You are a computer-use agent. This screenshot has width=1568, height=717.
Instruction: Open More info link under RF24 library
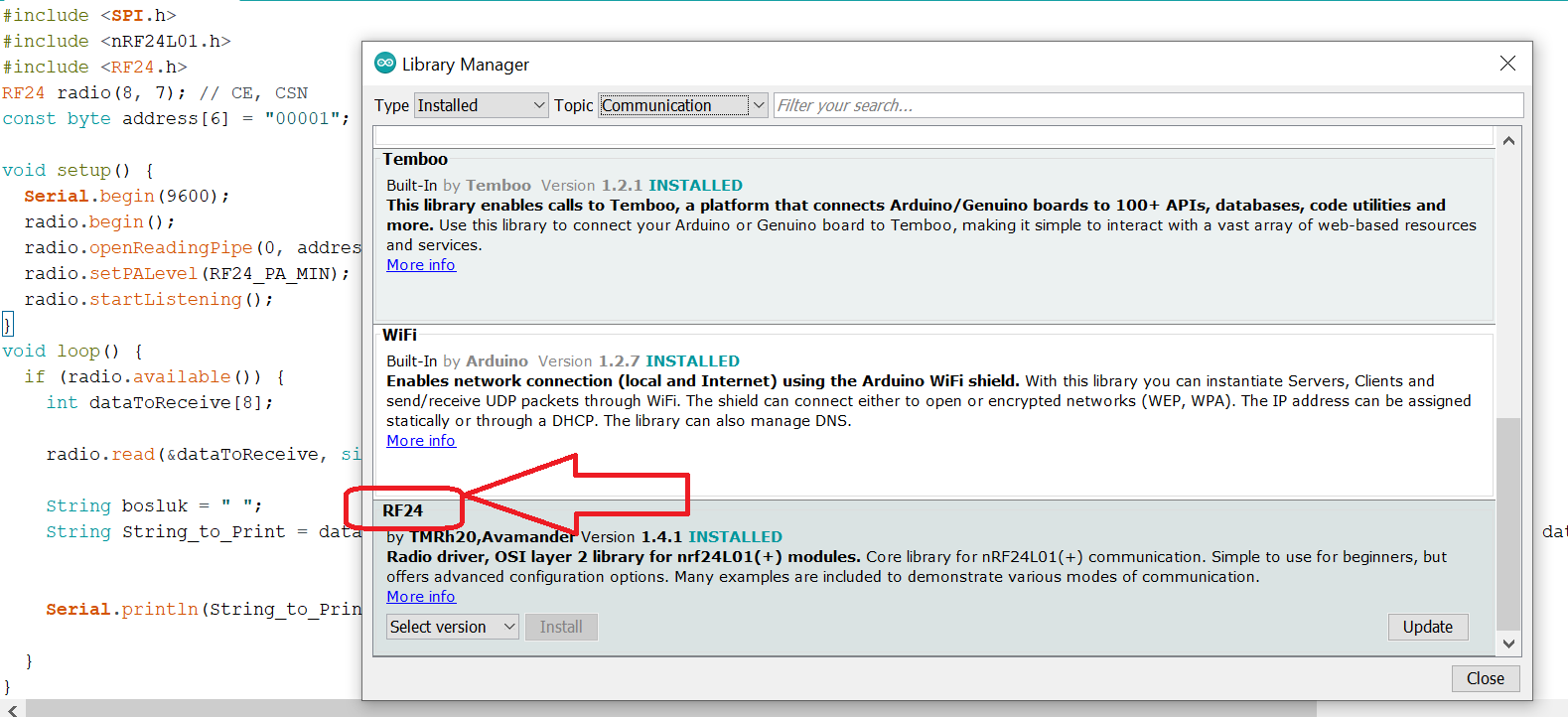(x=421, y=597)
